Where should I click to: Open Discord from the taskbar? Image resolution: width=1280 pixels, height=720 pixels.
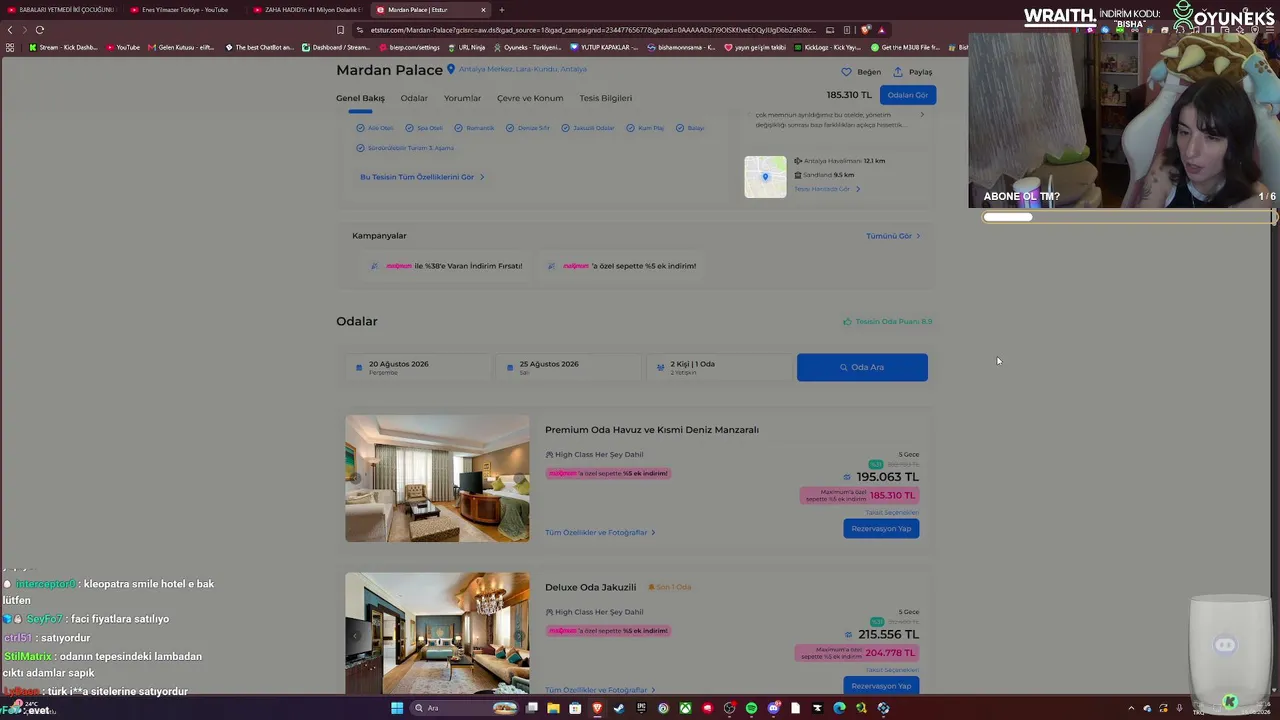click(773, 708)
